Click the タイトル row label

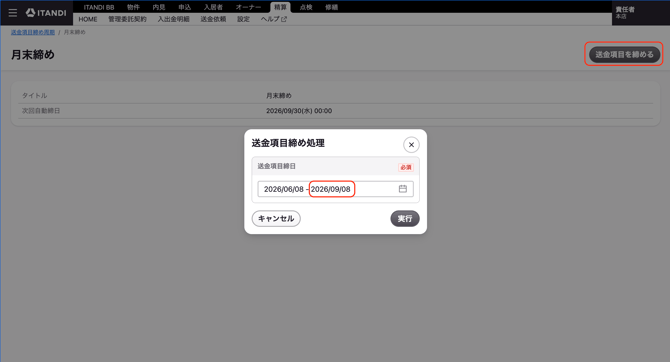35,95
